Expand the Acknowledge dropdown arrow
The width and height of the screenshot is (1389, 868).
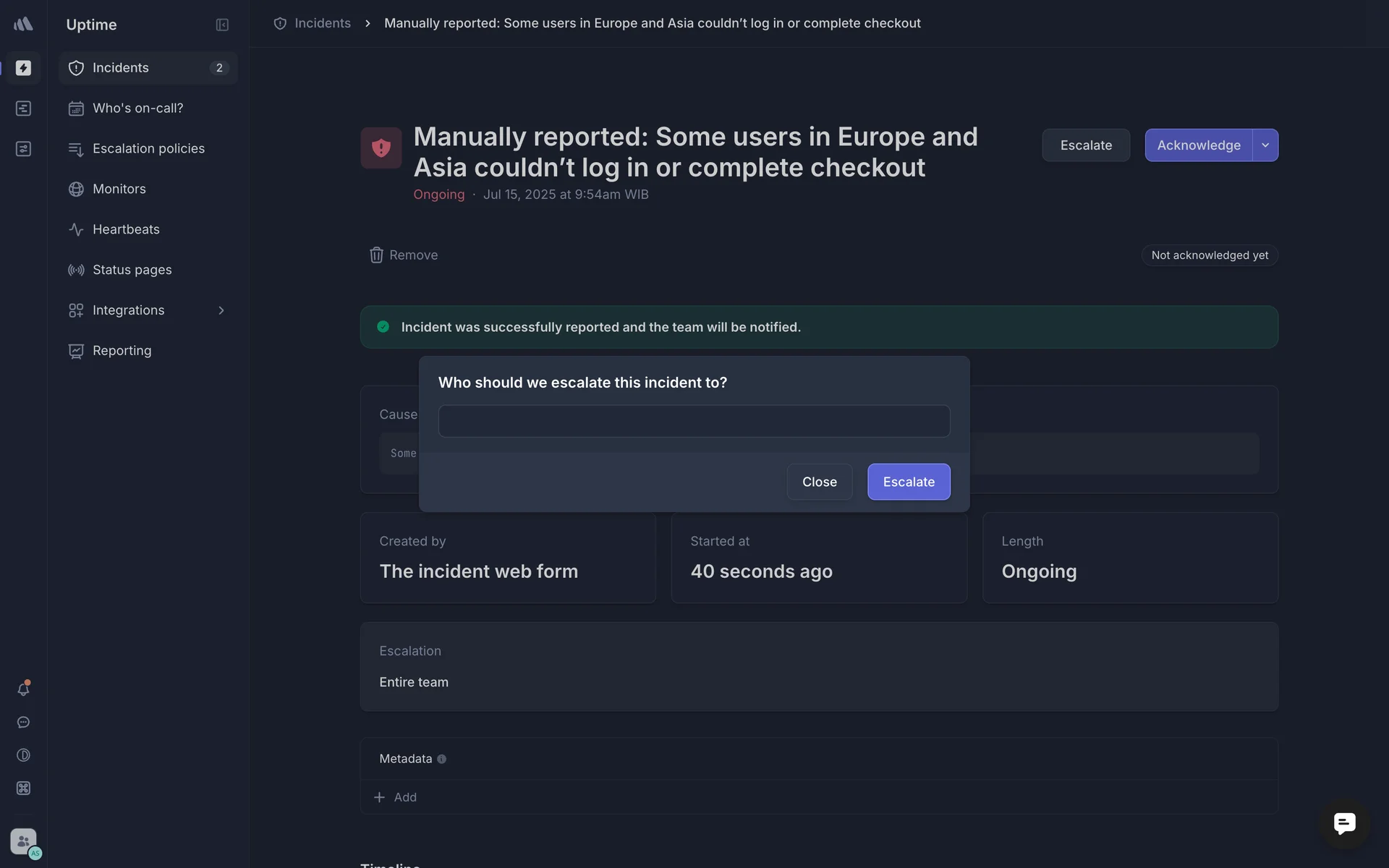point(1265,145)
